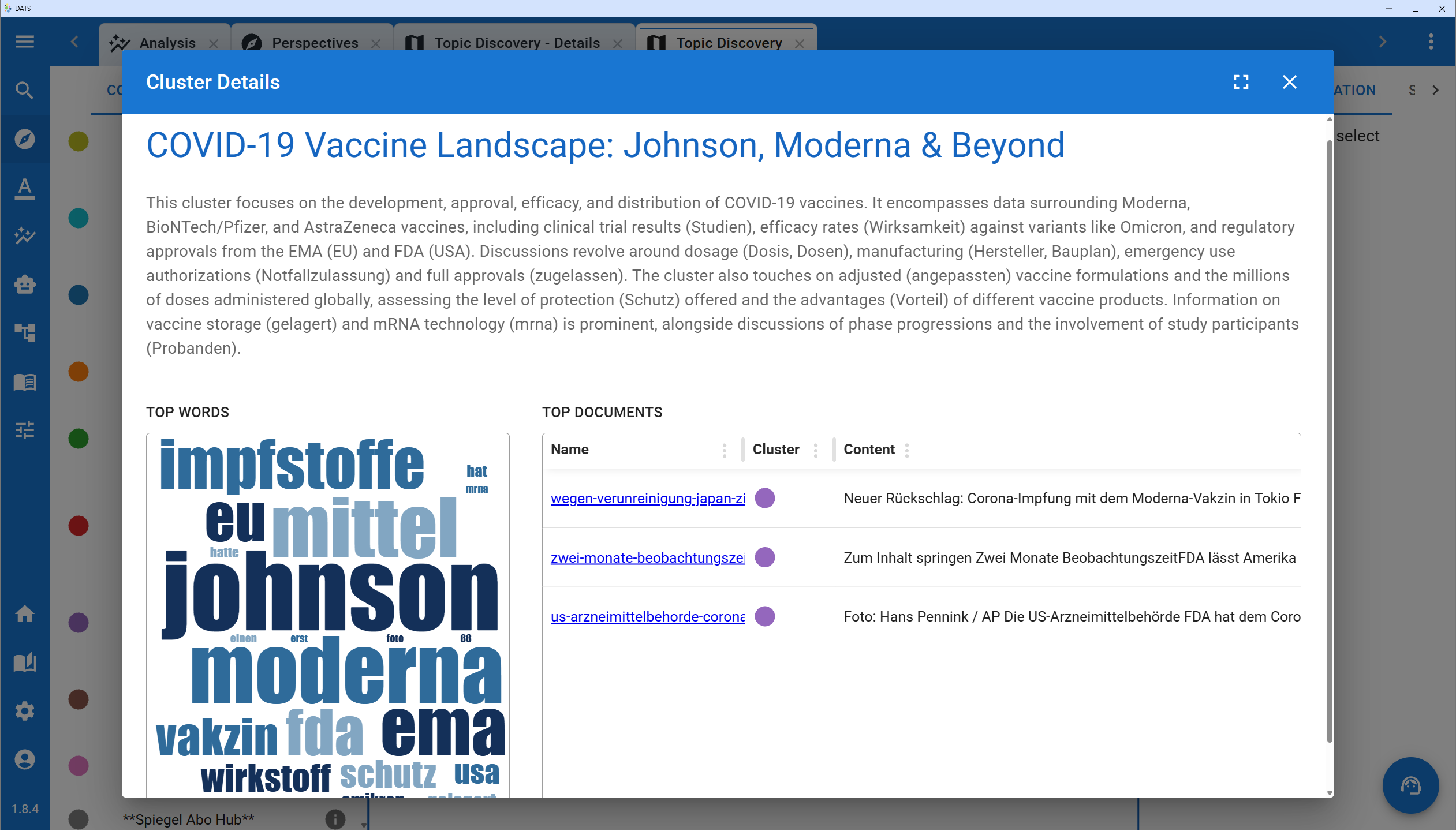The width and height of the screenshot is (1456, 831).
Task: Click the robot assistant sidebar icon
Action: point(24,285)
